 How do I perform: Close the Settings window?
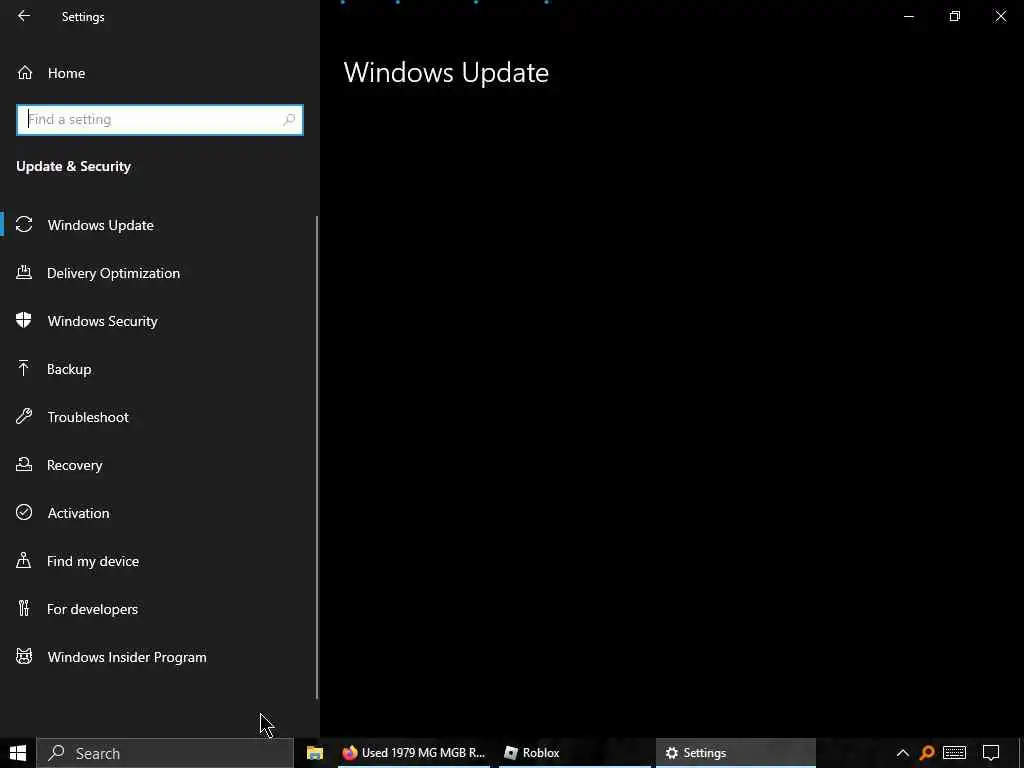click(x=1000, y=16)
